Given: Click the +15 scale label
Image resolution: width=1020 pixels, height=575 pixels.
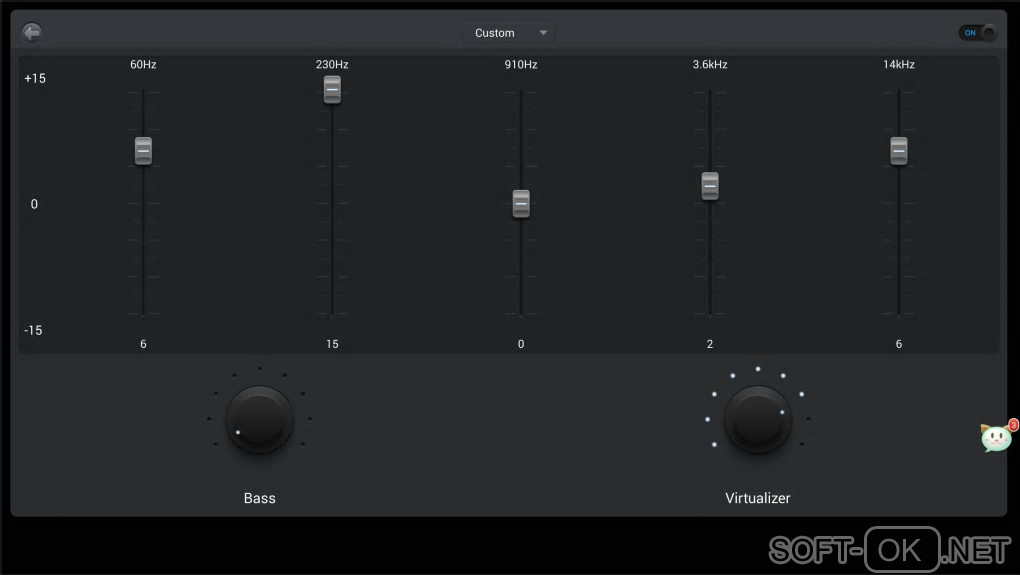Looking at the screenshot, I should click(x=35, y=79).
